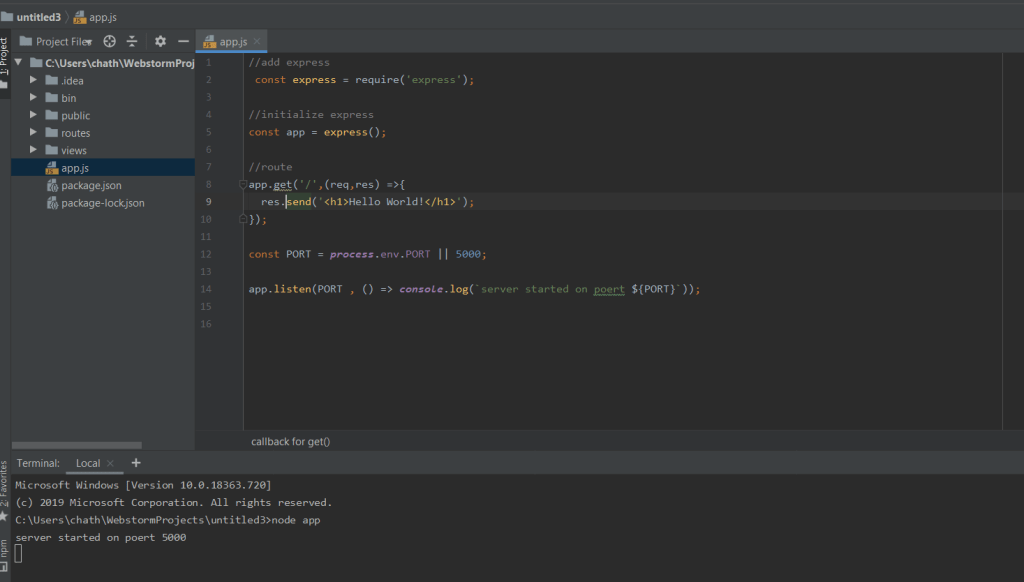Open Project panel settings gear

click(160, 41)
